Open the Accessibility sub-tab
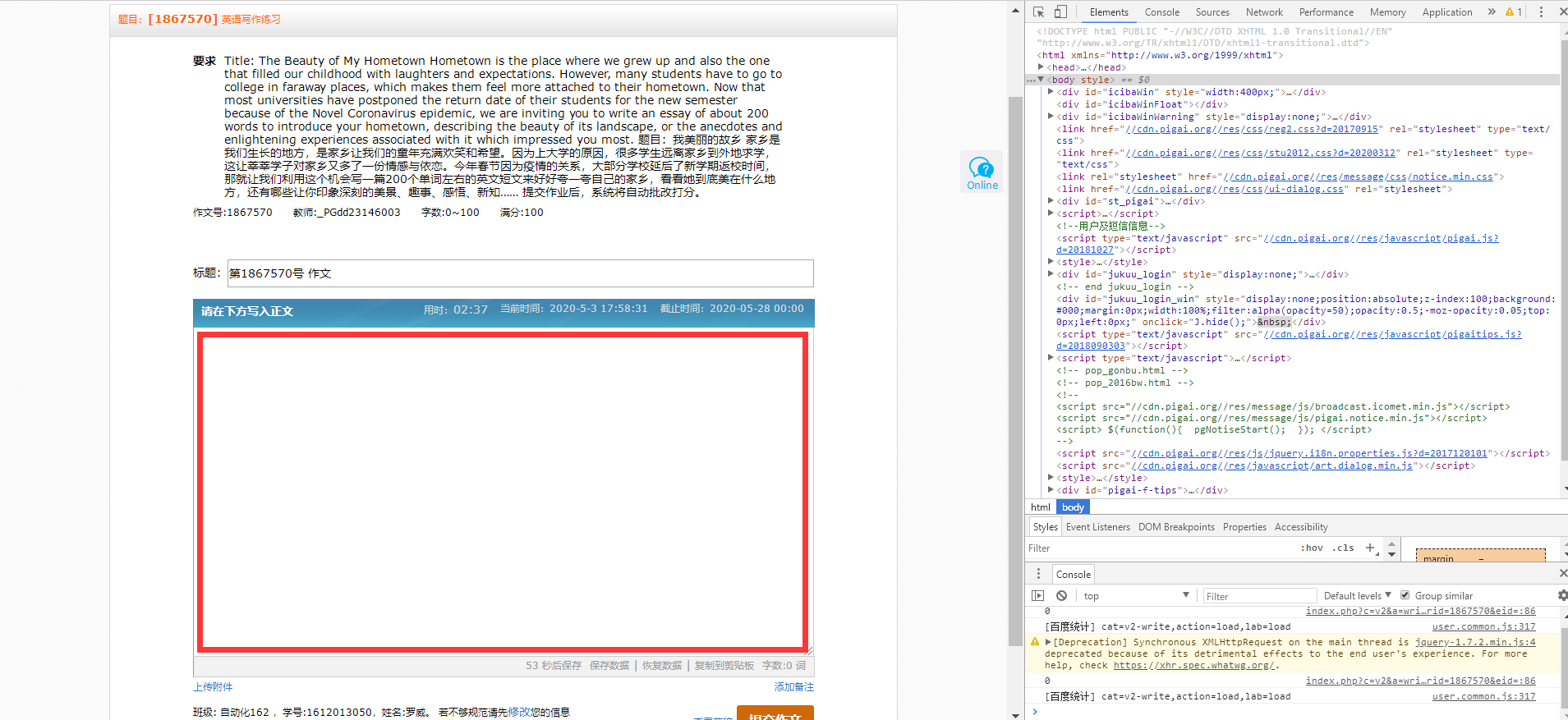 (1301, 527)
